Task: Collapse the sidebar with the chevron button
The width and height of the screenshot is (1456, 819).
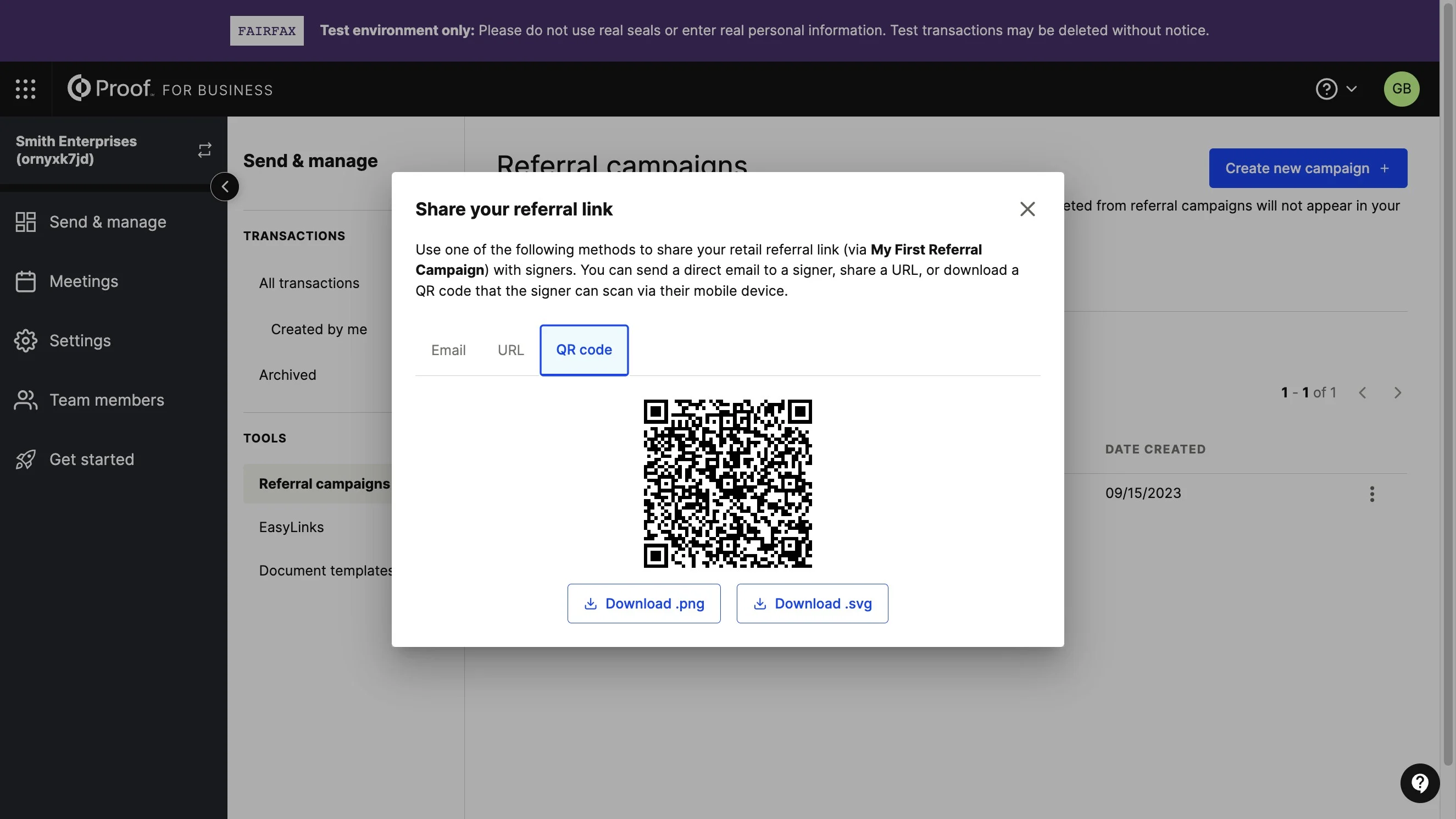Action: [x=225, y=187]
